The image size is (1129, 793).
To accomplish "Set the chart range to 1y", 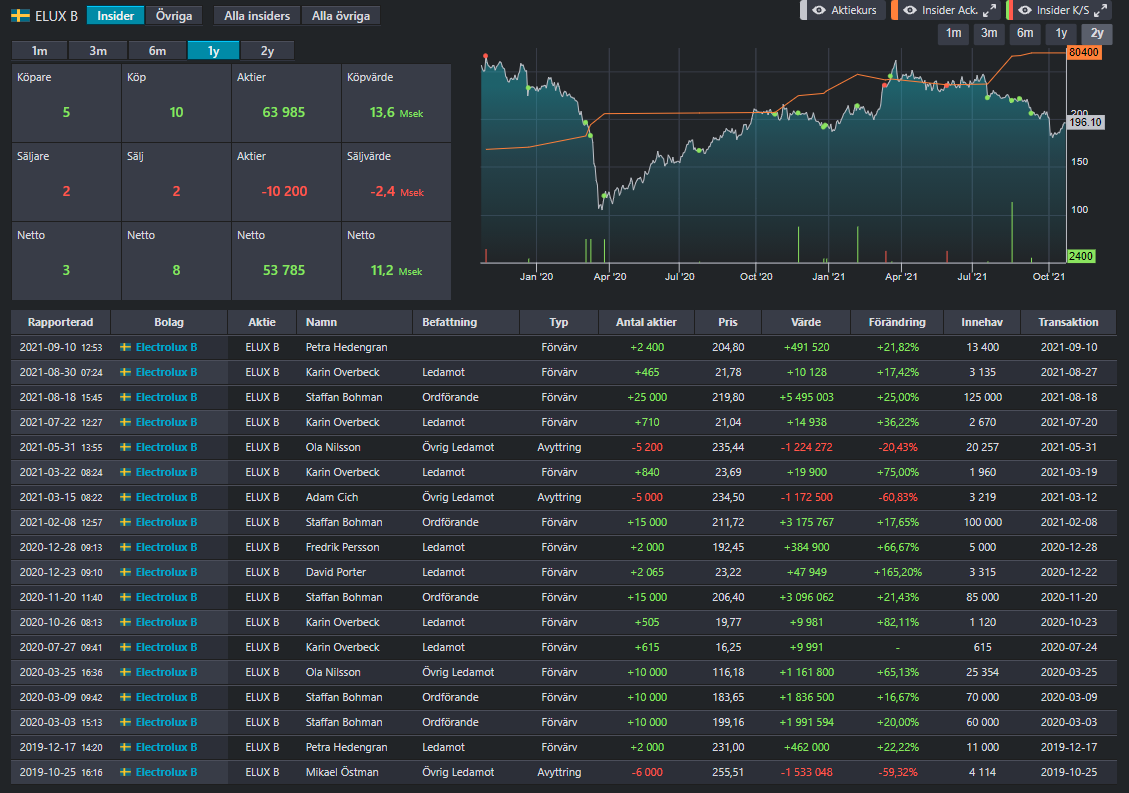I will 1061,33.
